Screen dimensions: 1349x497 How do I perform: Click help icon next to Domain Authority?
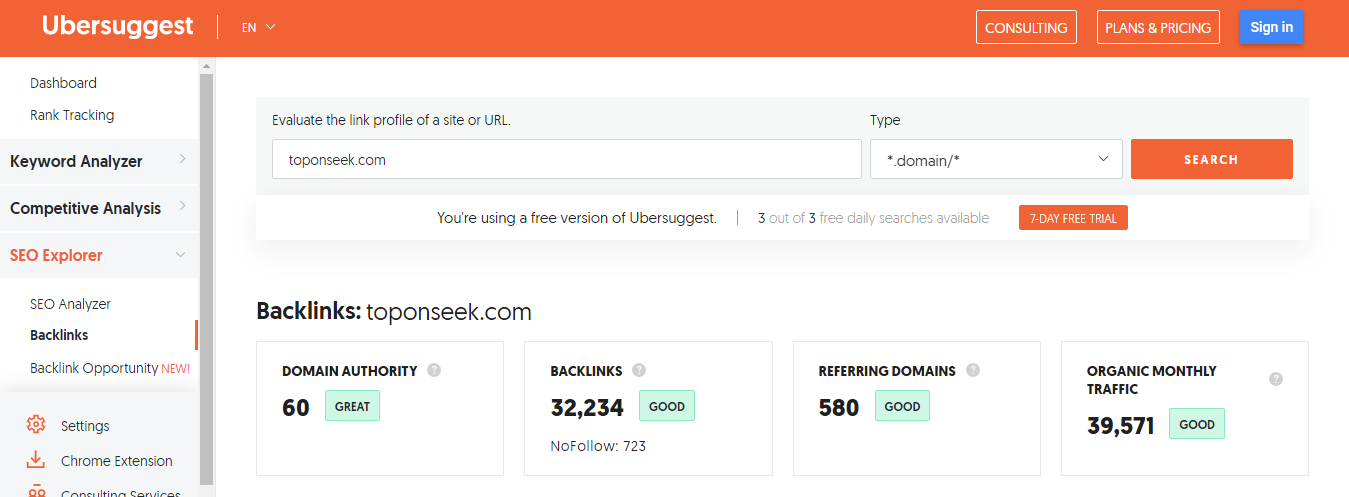click(434, 370)
